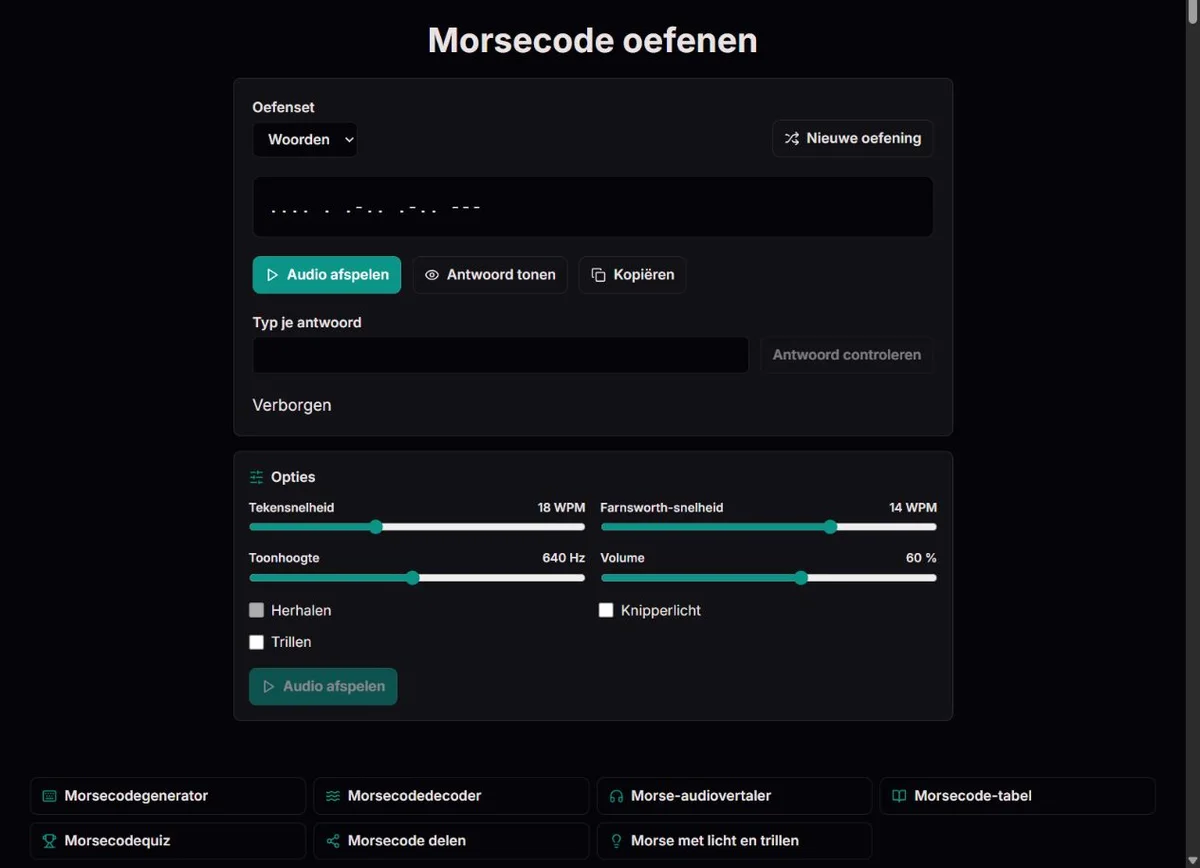Click the trophy icon for Morsecodequiz

coord(49,841)
